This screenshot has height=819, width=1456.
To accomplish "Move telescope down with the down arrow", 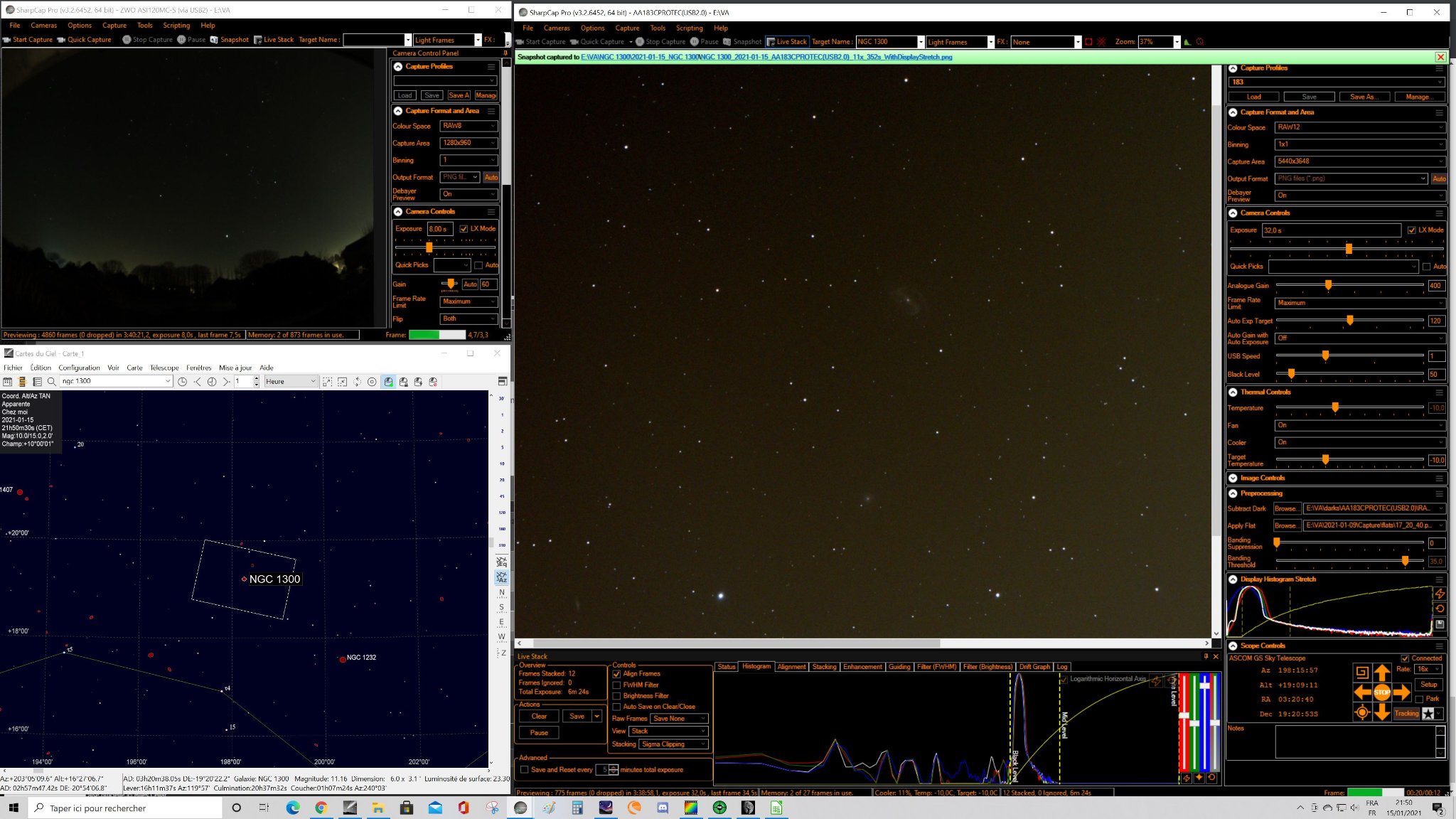I will pos(1381,712).
